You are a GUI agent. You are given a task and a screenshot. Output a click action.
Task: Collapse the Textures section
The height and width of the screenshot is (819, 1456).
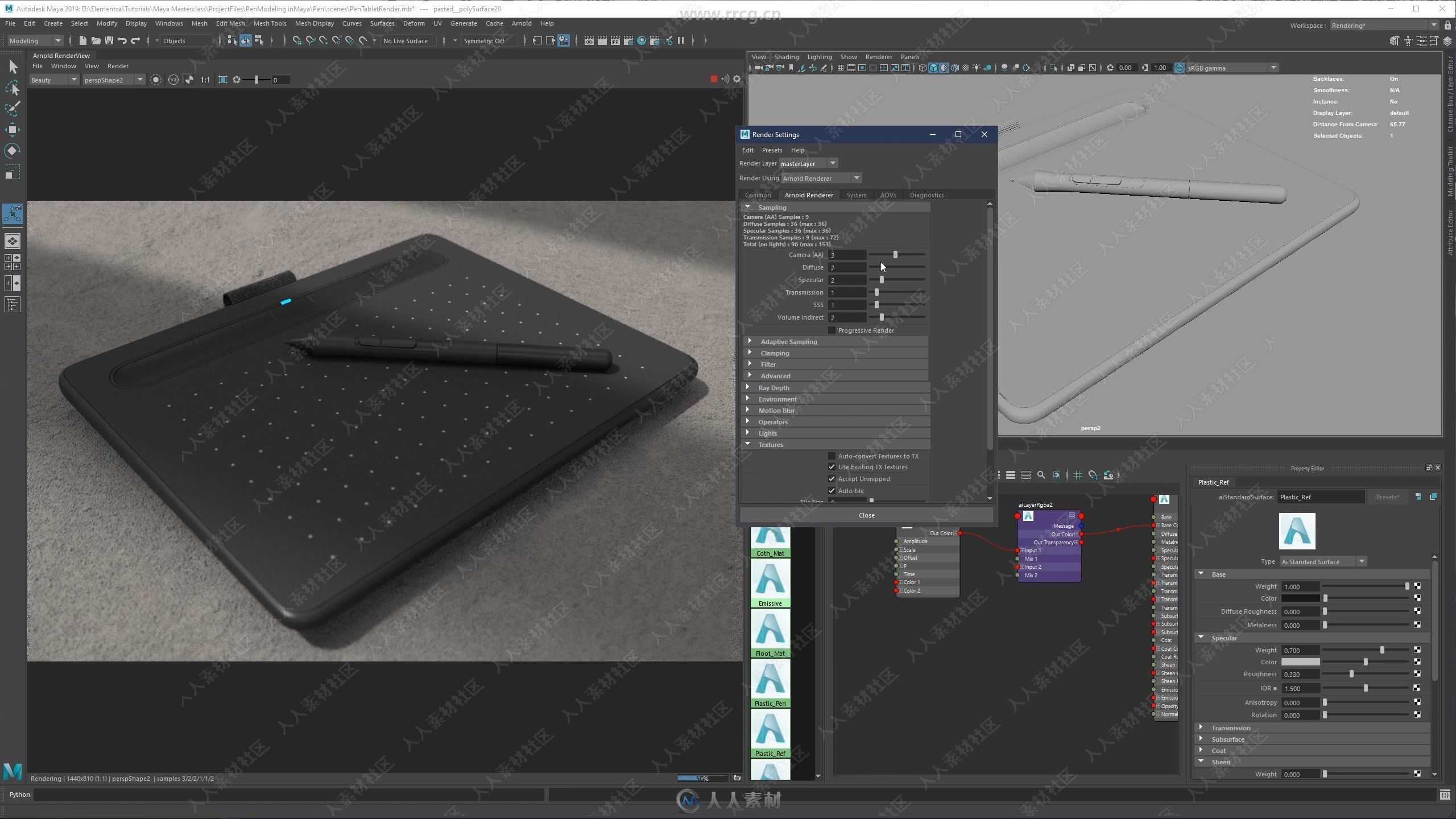836,445
